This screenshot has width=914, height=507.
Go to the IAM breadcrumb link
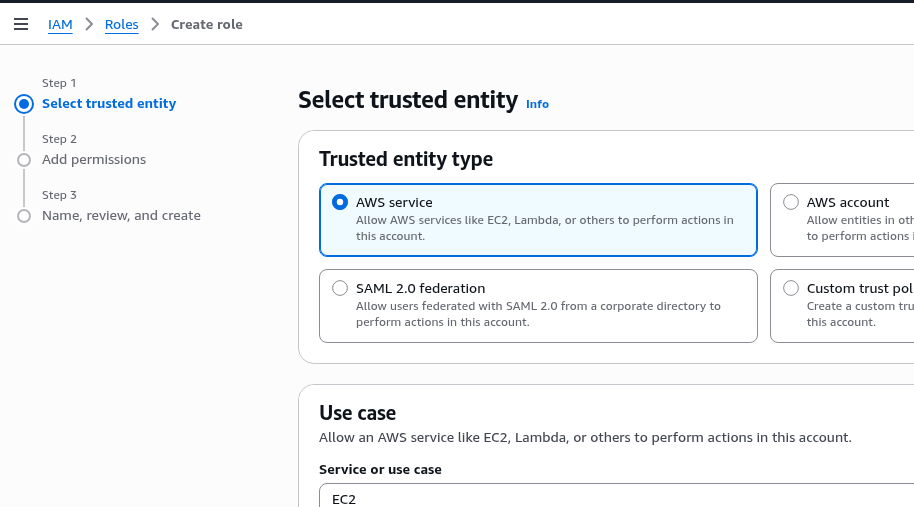(x=60, y=24)
